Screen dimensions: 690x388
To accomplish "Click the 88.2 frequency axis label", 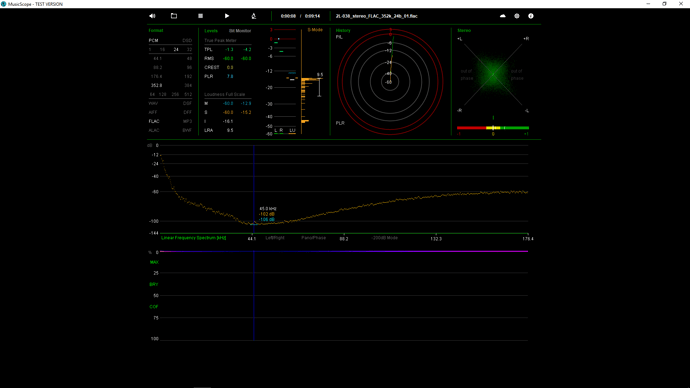I will (x=344, y=239).
